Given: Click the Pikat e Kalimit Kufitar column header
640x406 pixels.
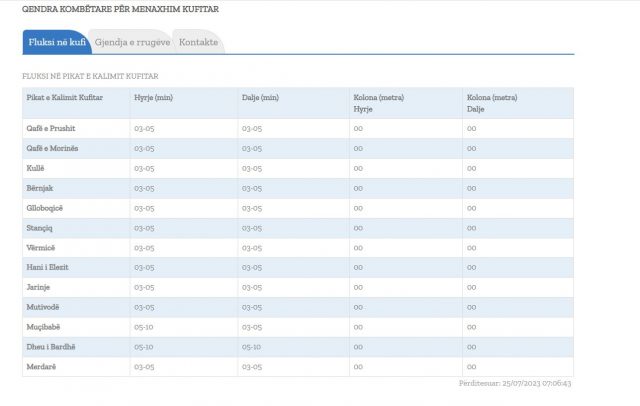Looking at the screenshot, I should 64,96.
